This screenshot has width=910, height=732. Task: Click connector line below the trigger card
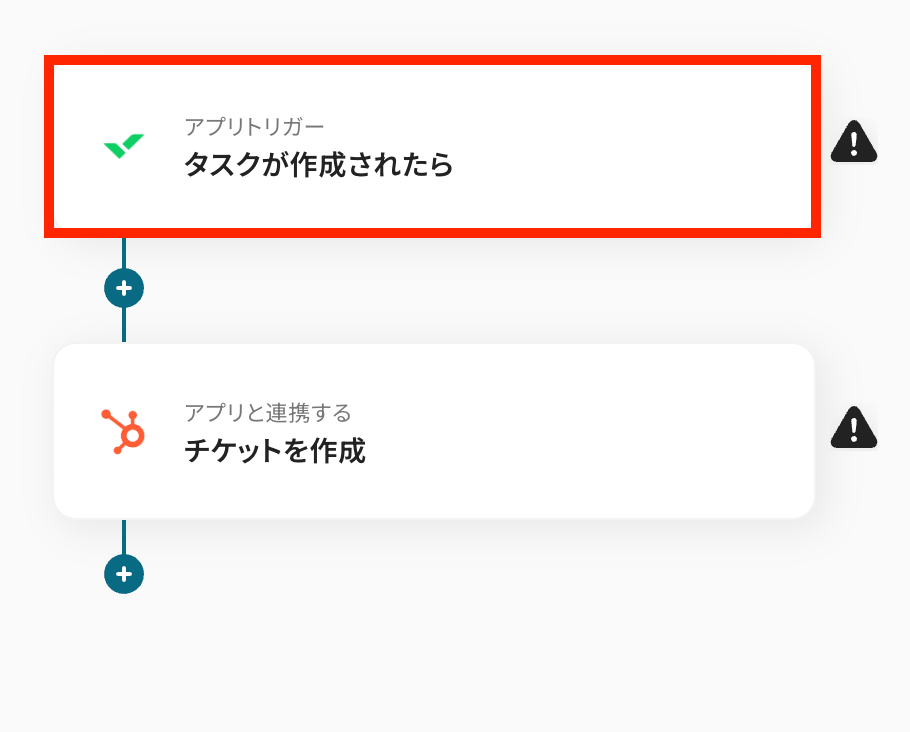coord(124,253)
